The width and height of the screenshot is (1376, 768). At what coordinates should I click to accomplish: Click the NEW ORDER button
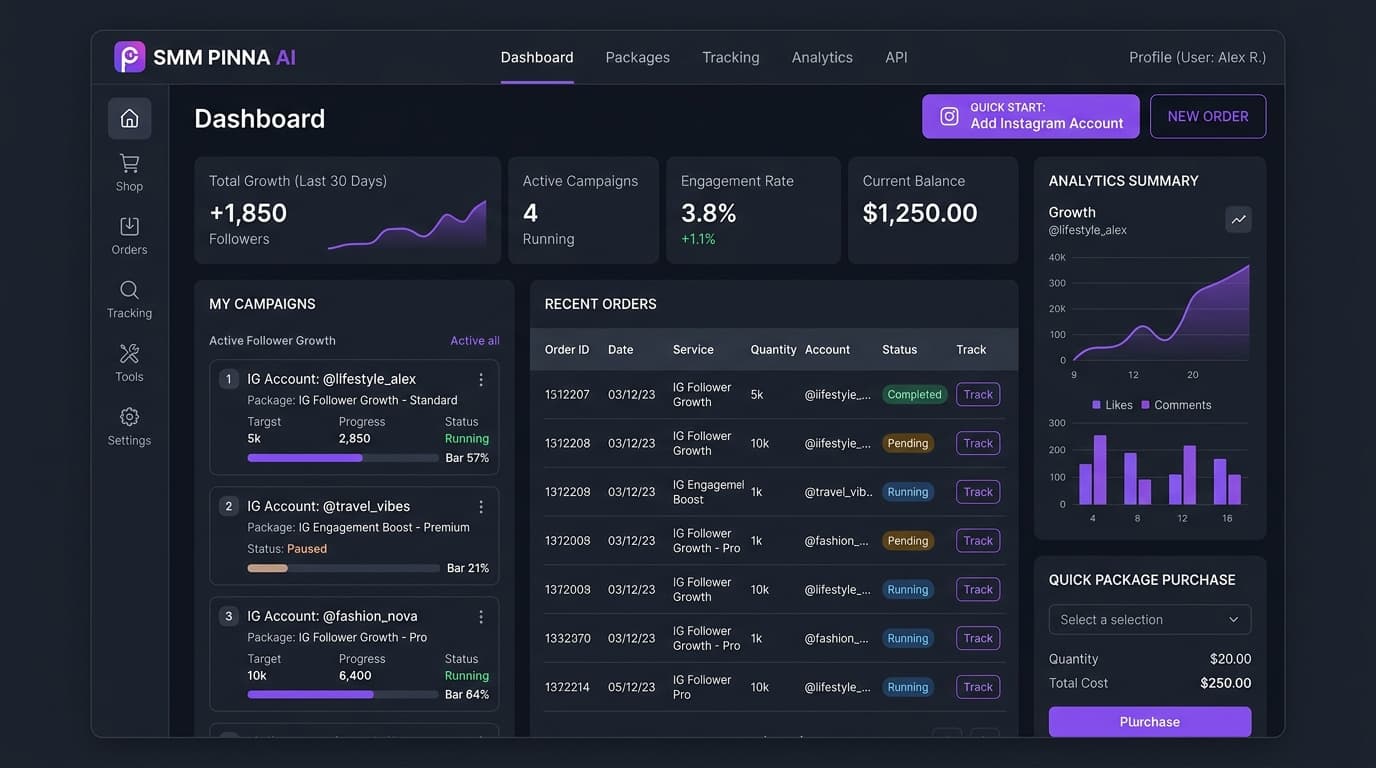click(x=1208, y=116)
